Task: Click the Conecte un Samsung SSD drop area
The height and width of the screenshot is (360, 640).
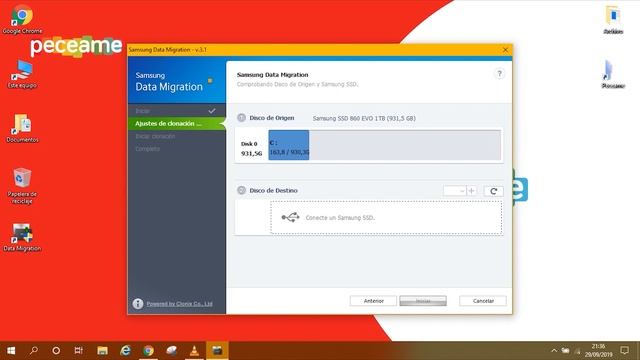Action: [386, 218]
